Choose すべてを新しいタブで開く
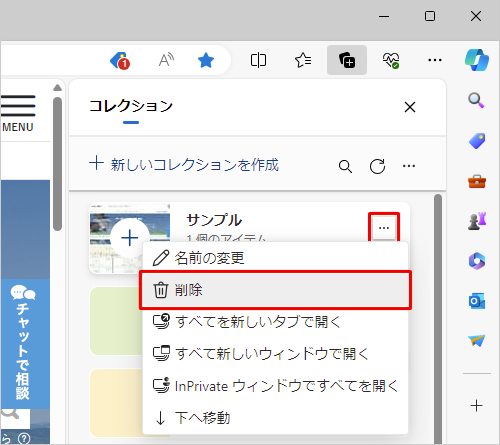The image size is (500, 445). tap(275, 322)
